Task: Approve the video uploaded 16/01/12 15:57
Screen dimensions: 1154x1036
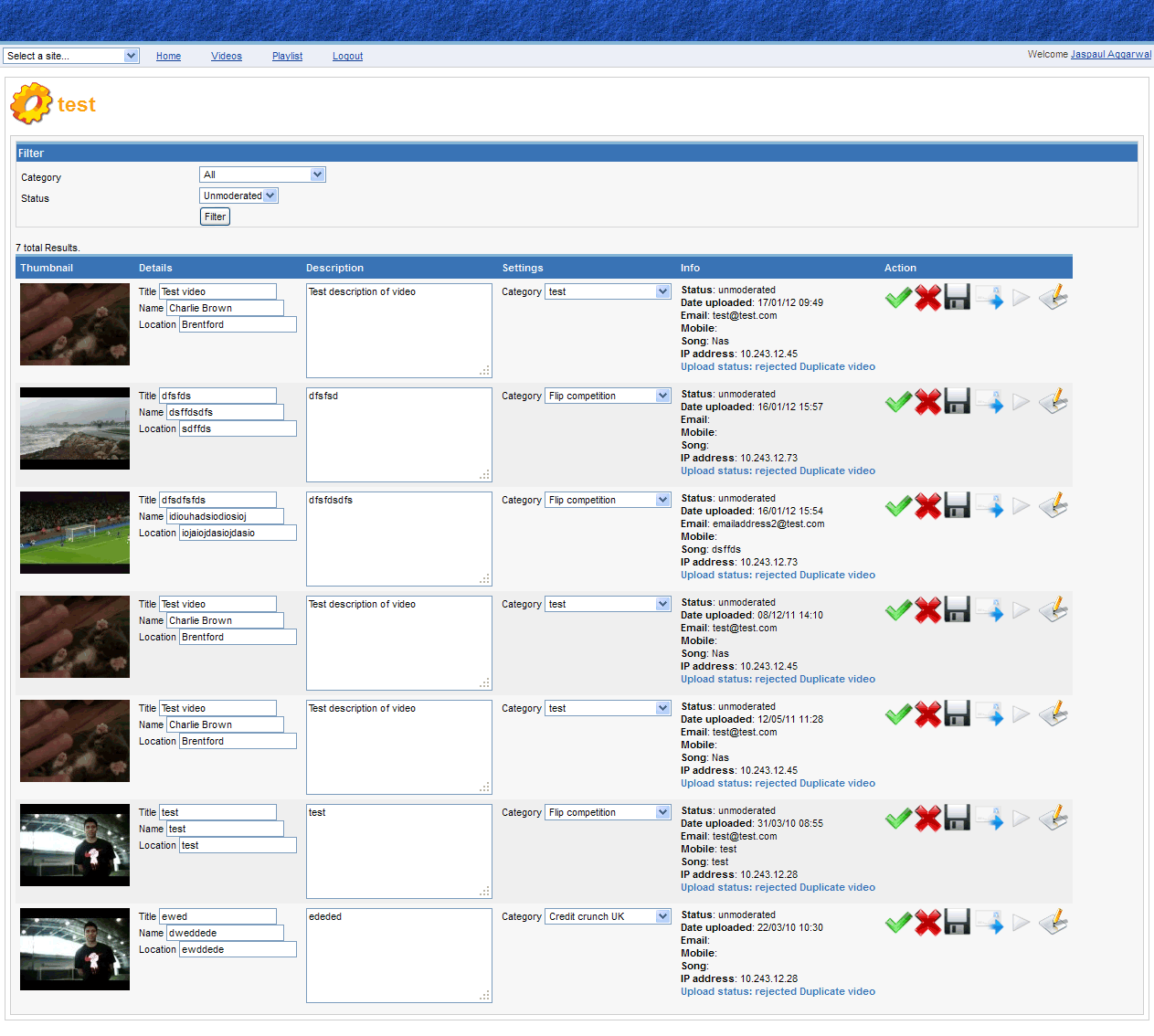Action: [x=898, y=402]
